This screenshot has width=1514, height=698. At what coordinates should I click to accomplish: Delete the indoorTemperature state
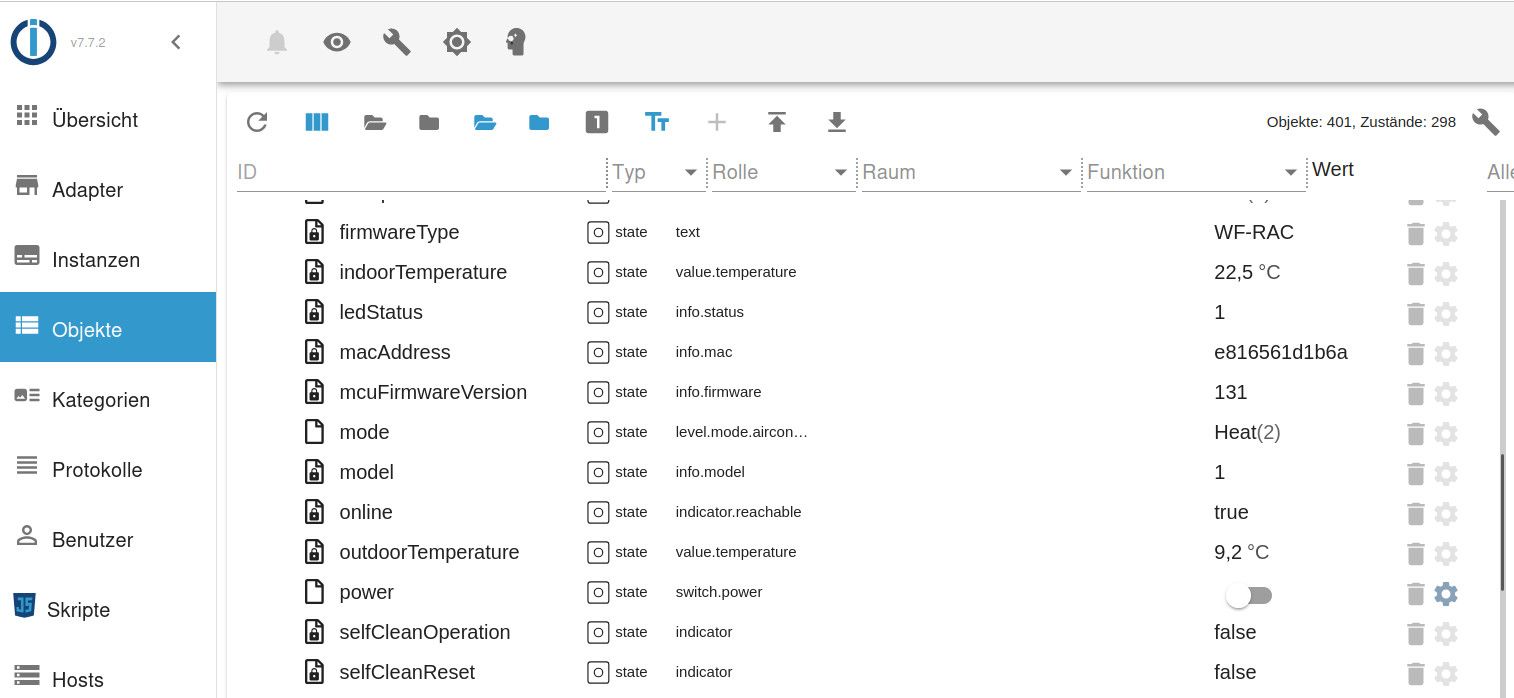coord(1415,274)
